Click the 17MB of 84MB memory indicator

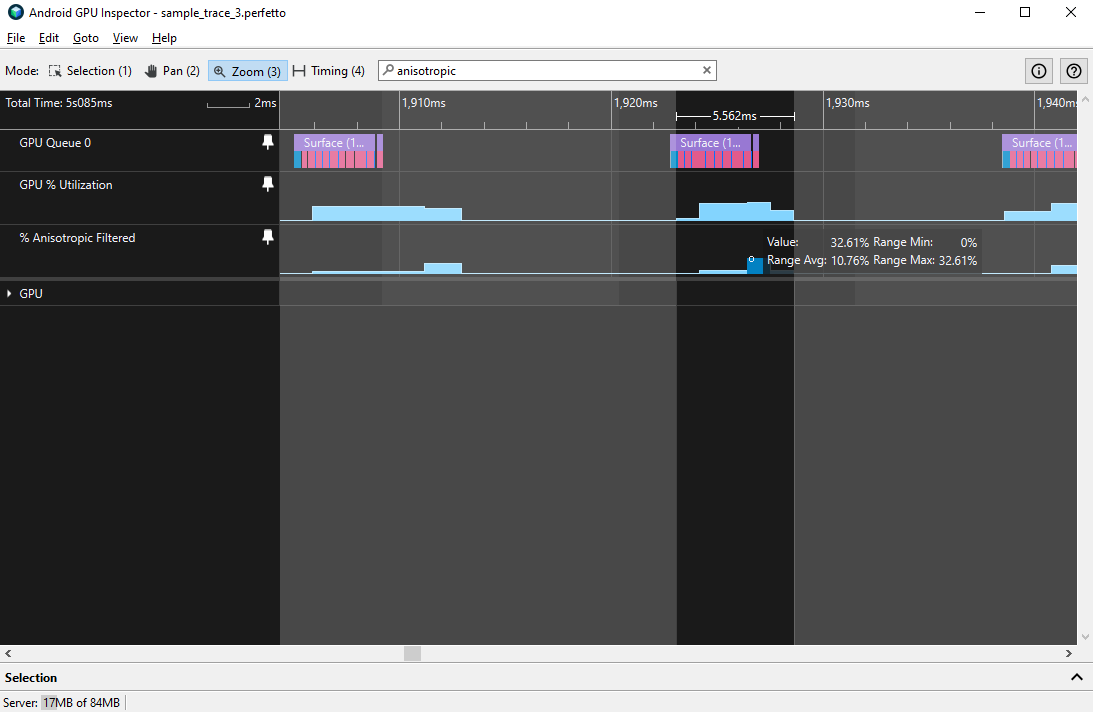point(80,703)
